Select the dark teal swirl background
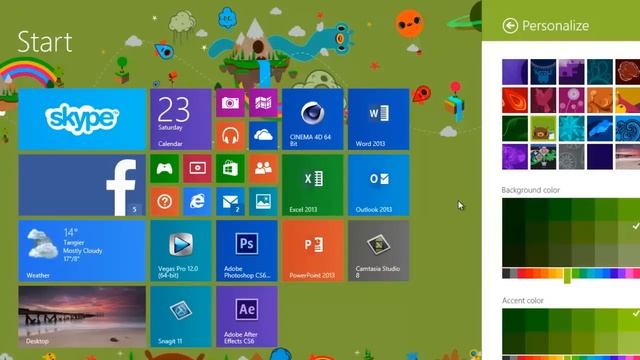This screenshot has height=360, width=640. (600, 72)
